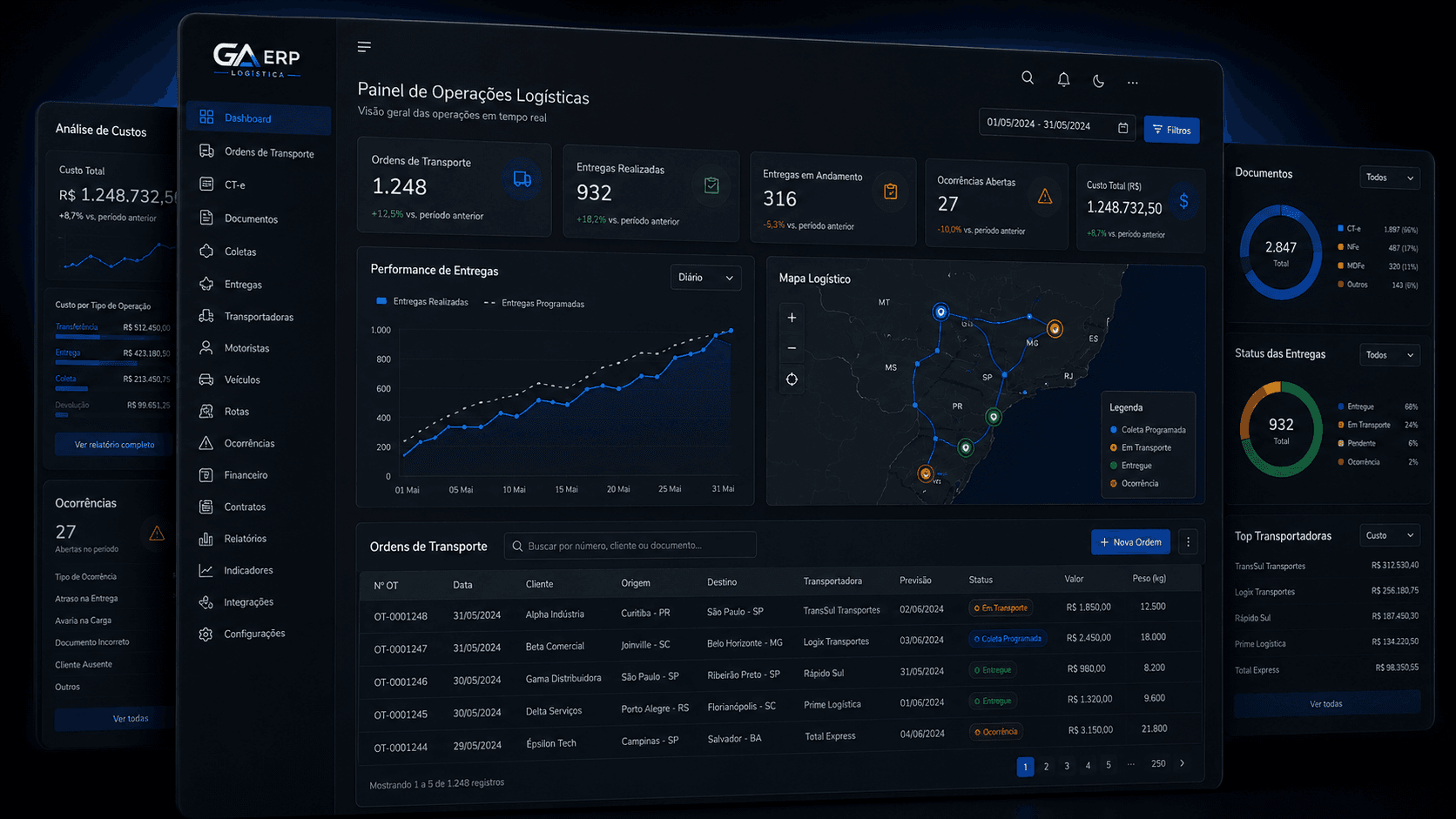The height and width of the screenshot is (819, 1456).
Task: Open search with magnifier icon
Action: point(1028,77)
